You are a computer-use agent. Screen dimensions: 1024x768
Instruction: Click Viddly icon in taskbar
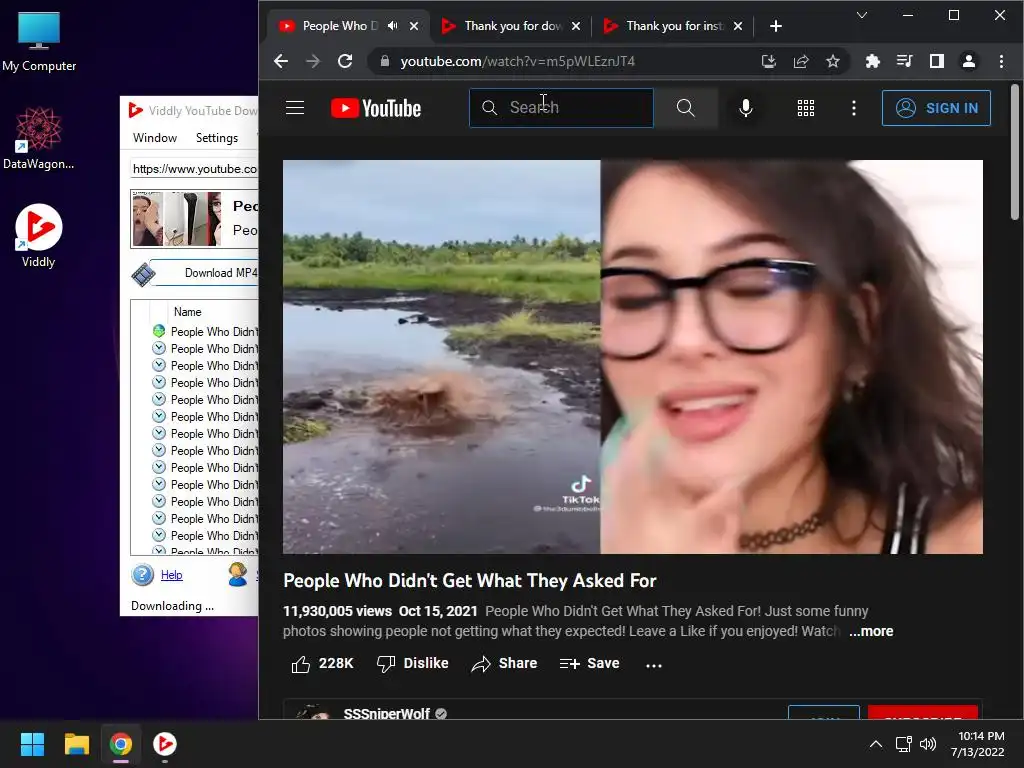pos(165,744)
